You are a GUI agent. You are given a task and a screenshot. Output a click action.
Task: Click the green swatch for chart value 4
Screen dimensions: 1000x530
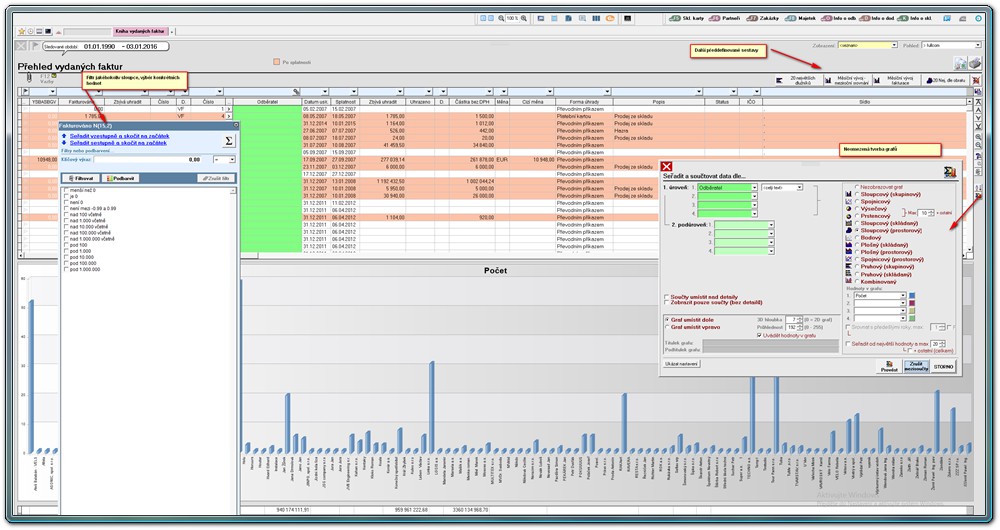(912, 318)
